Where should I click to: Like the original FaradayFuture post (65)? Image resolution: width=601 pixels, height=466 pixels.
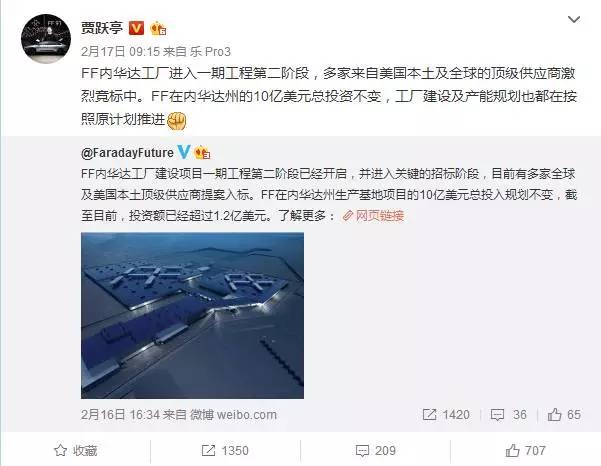point(564,415)
